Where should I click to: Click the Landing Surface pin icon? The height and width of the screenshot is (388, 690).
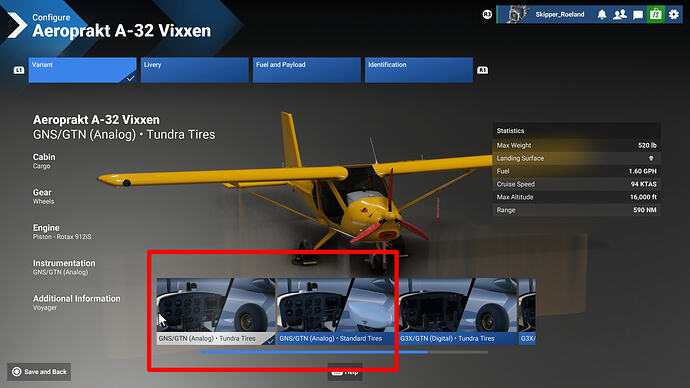coord(651,158)
